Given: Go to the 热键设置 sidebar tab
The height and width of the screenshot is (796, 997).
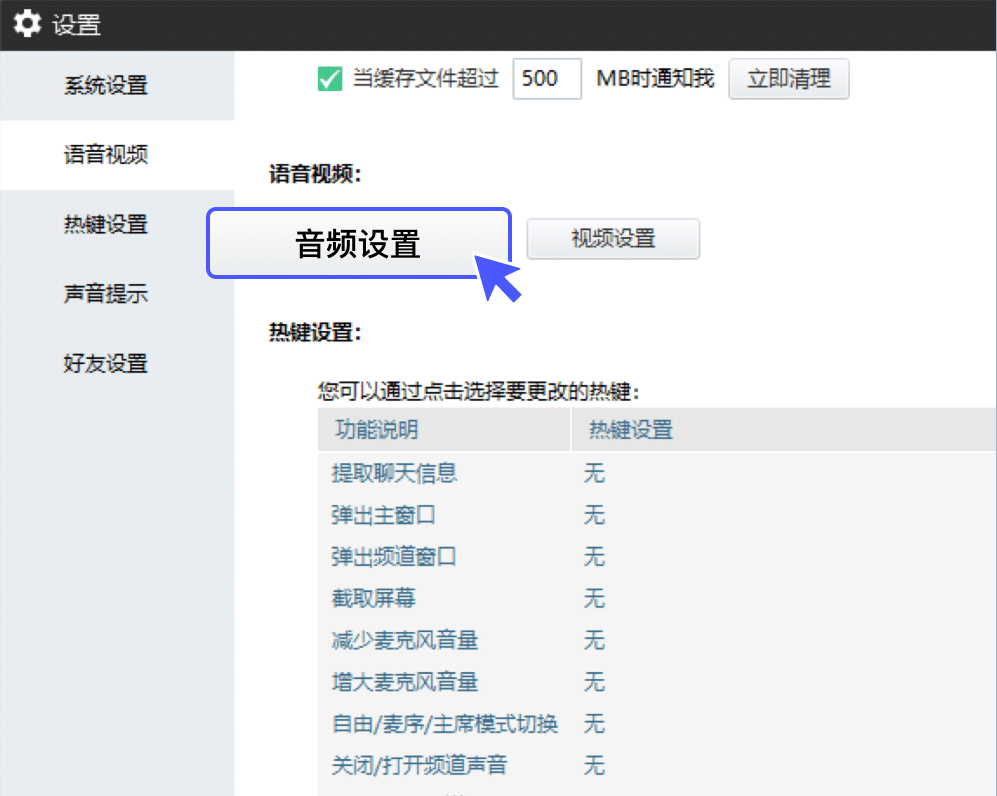Looking at the screenshot, I should pos(106,225).
